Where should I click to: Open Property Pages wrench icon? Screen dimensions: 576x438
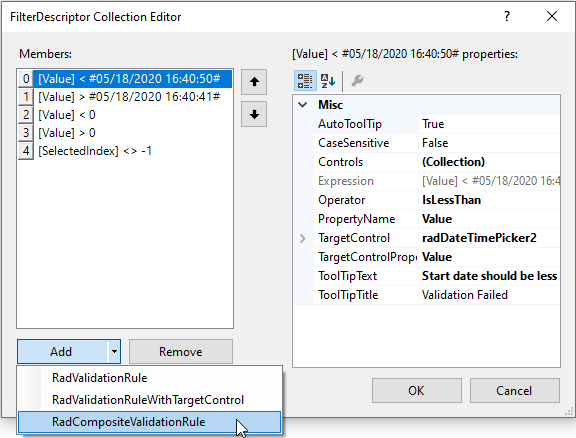click(357, 80)
